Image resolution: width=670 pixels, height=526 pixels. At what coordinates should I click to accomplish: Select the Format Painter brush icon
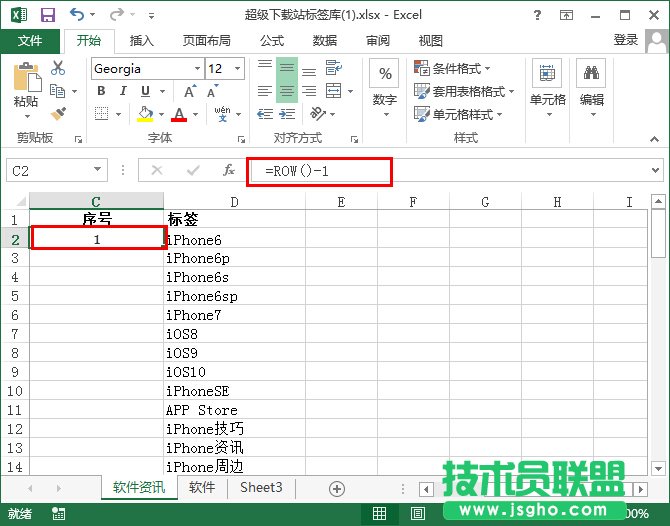[x=58, y=114]
